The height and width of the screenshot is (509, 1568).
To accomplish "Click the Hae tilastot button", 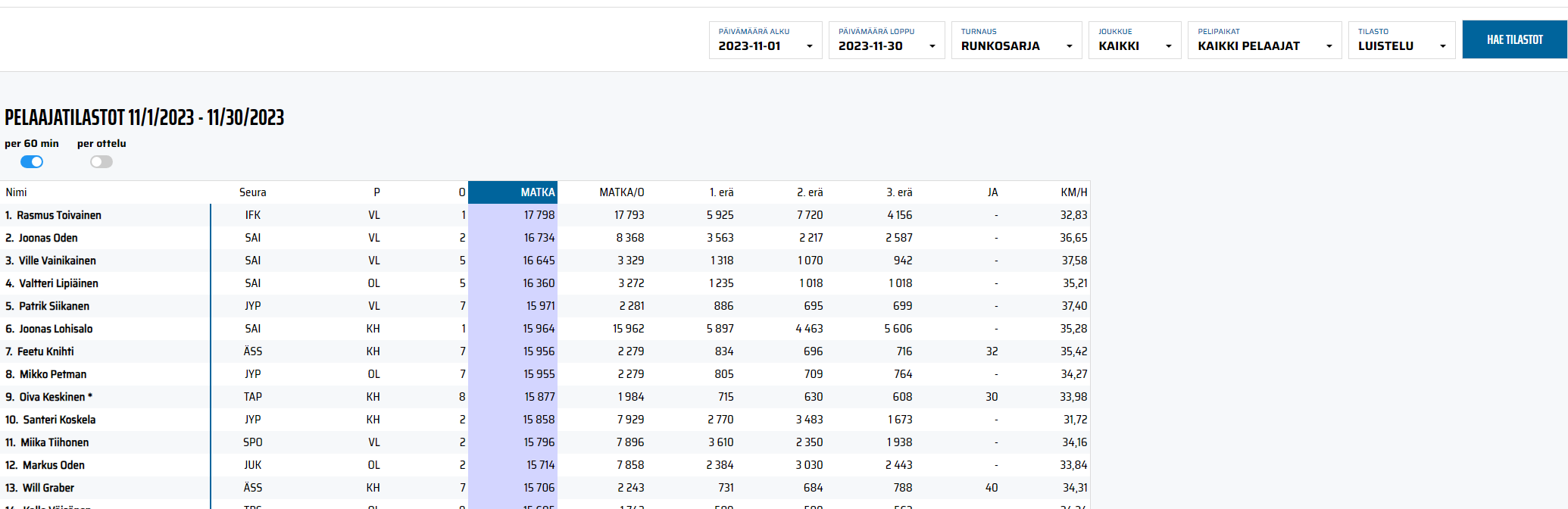I will (x=1514, y=39).
